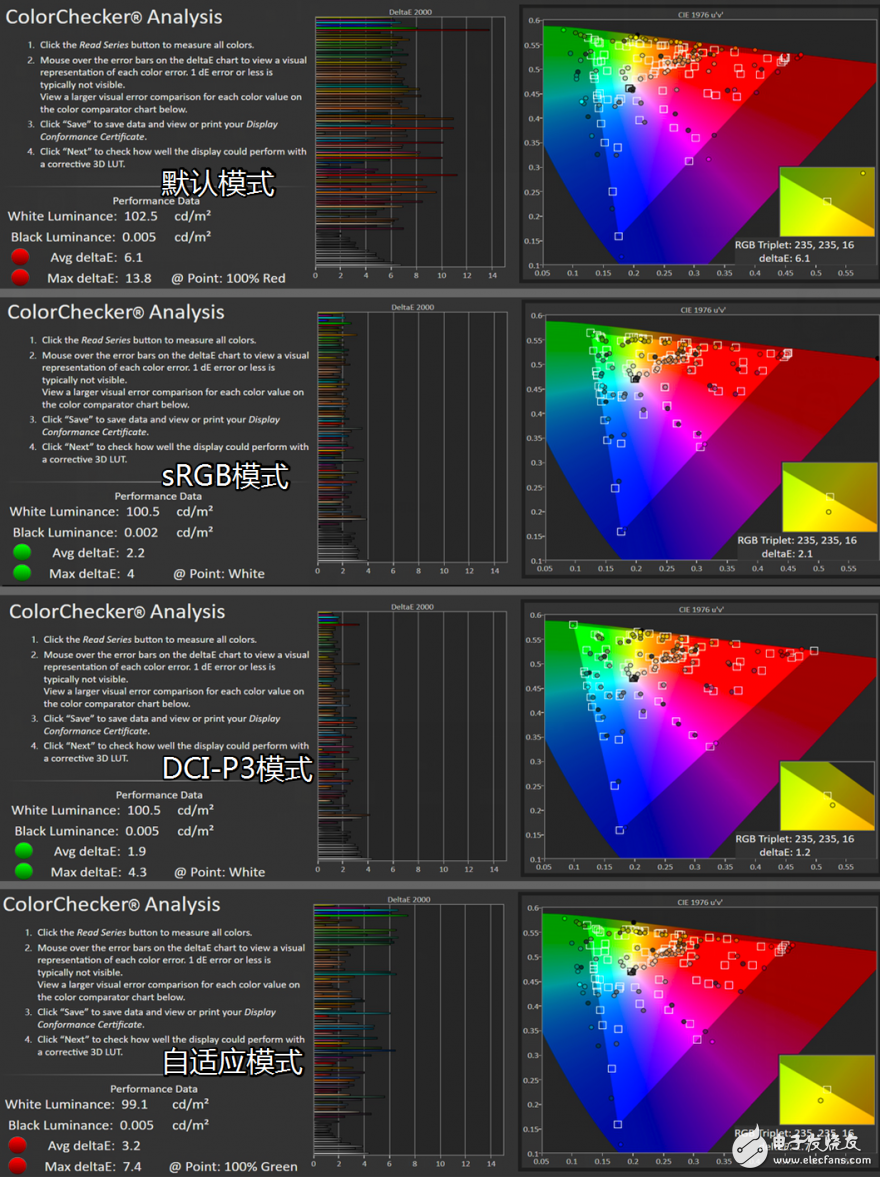Click the red indicator beside Avg deltaE 6.1
This screenshot has height=1177, width=880.
(19, 257)
